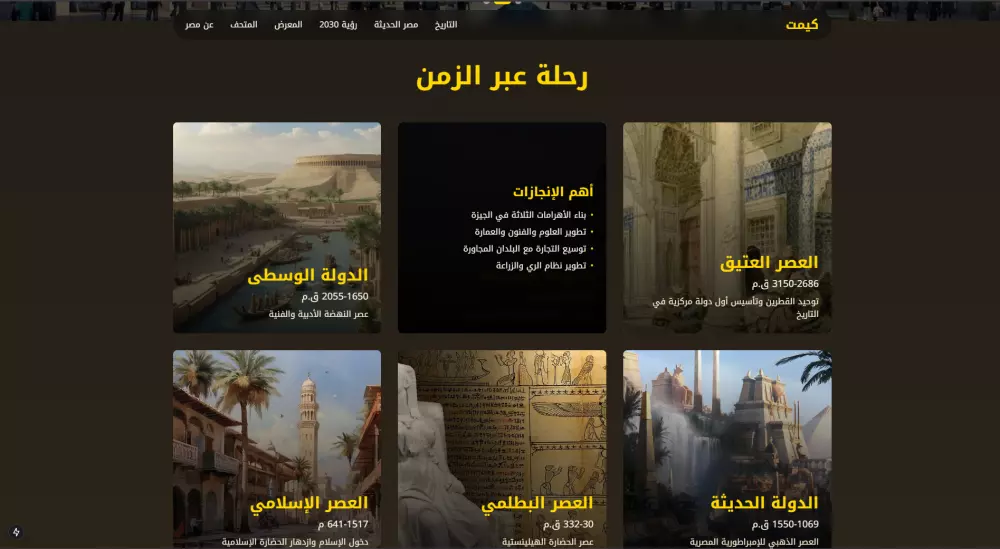This screenshot has height=549, width=1000.
Task: Click description دخول الإسلام وازدهار الحضارة الإسلامية
Action: [295, 542]
